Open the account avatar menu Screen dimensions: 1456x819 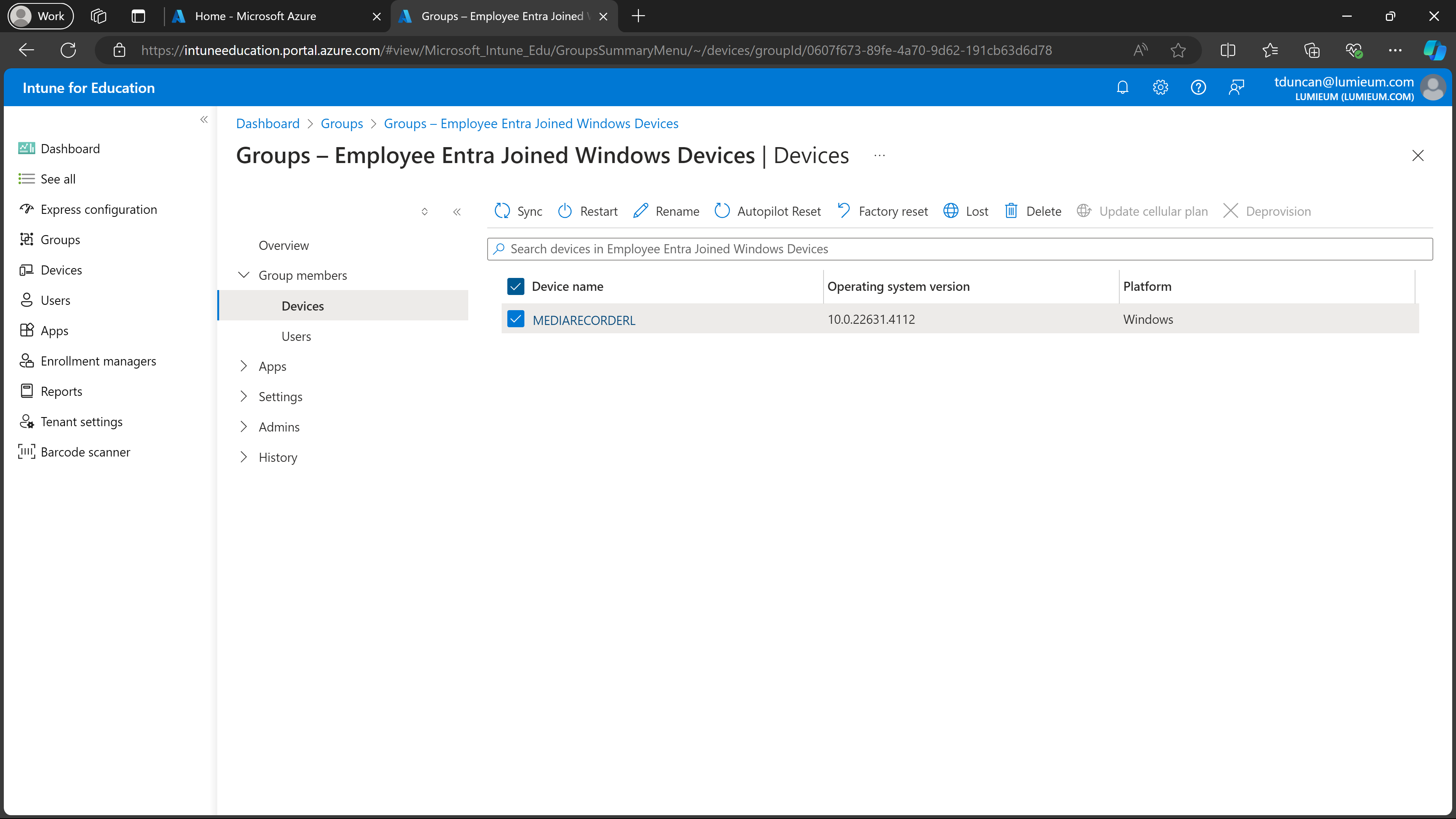tap(1433, 88)
